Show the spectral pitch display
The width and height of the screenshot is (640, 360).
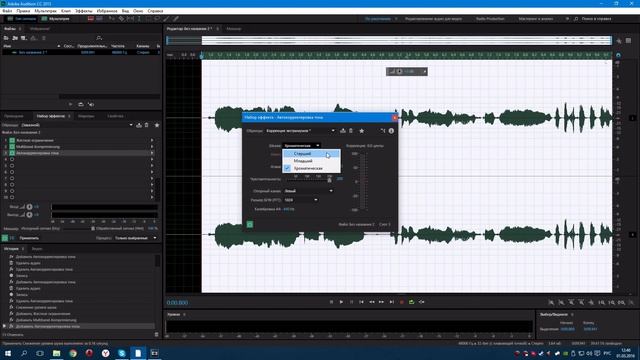click(99, 19)
